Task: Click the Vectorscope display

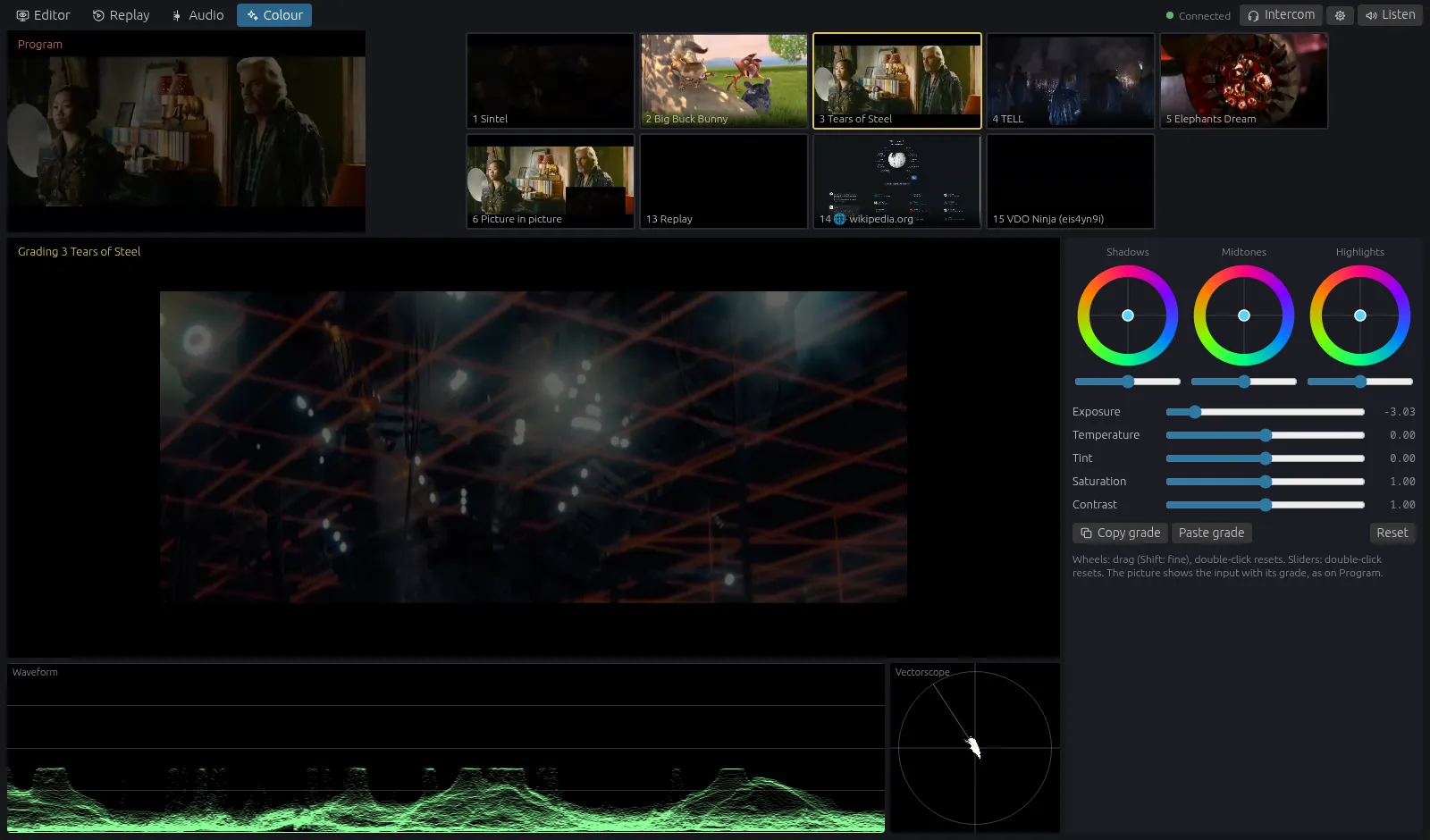Action: point(975,748)
